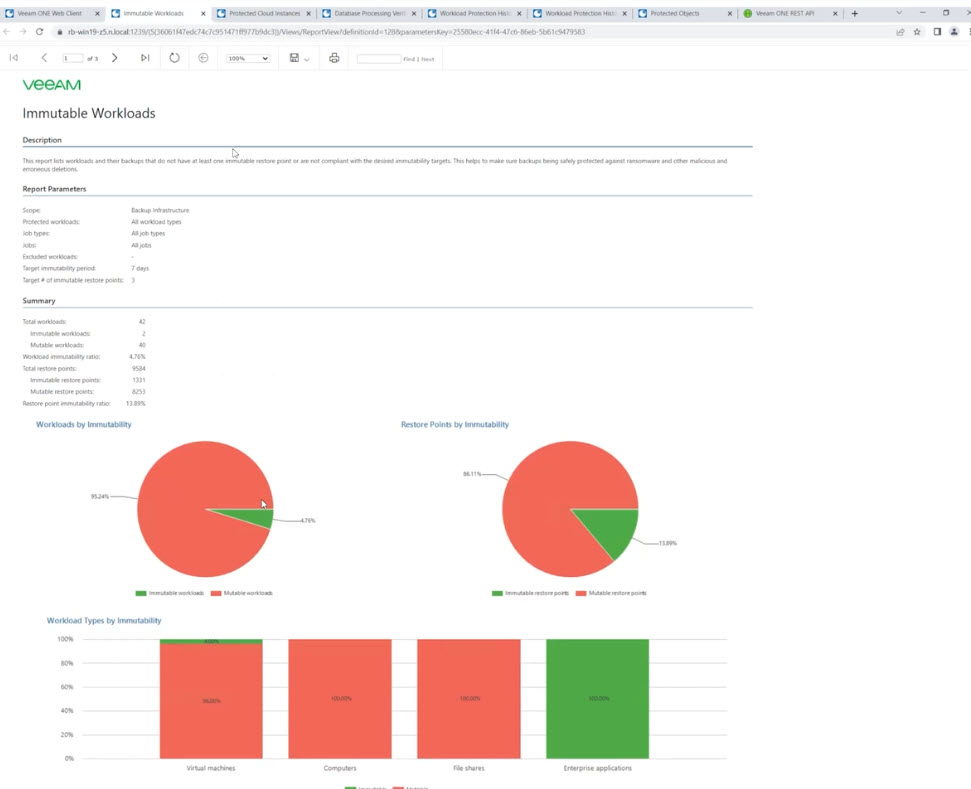
Task: Jump to last report page icon
Action: 145,58
